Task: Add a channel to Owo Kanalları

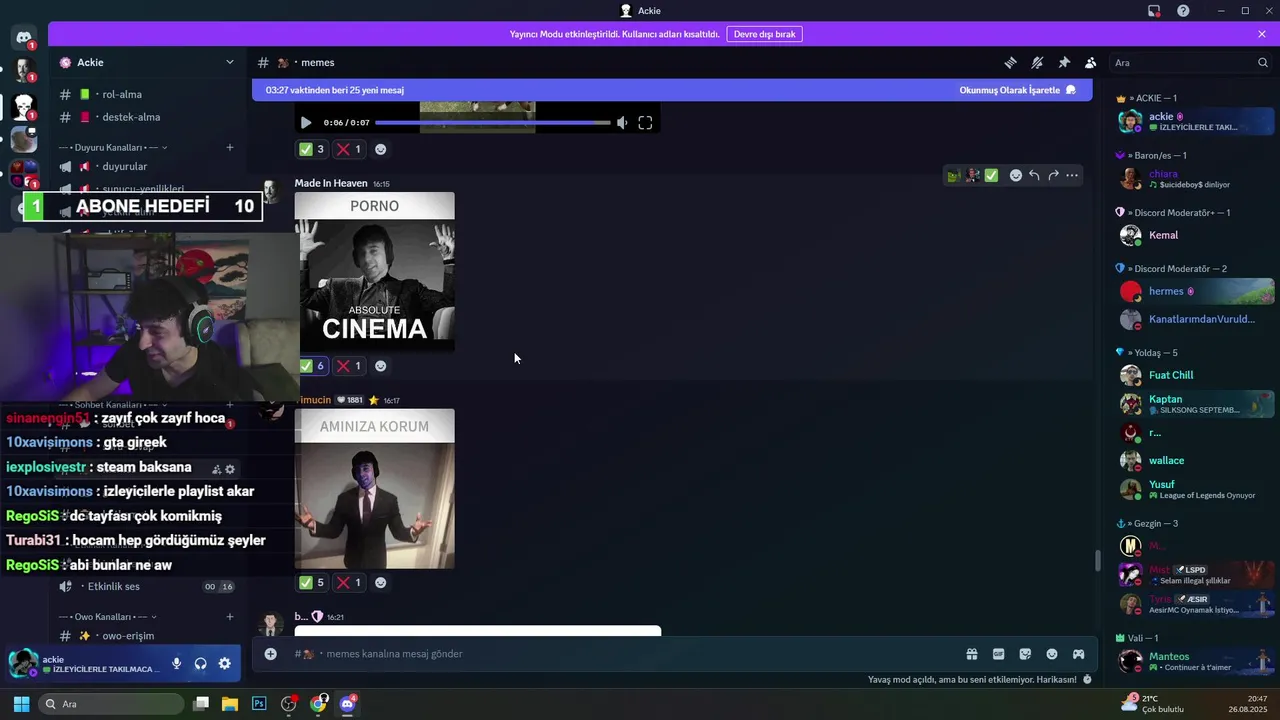Action: 229,617
